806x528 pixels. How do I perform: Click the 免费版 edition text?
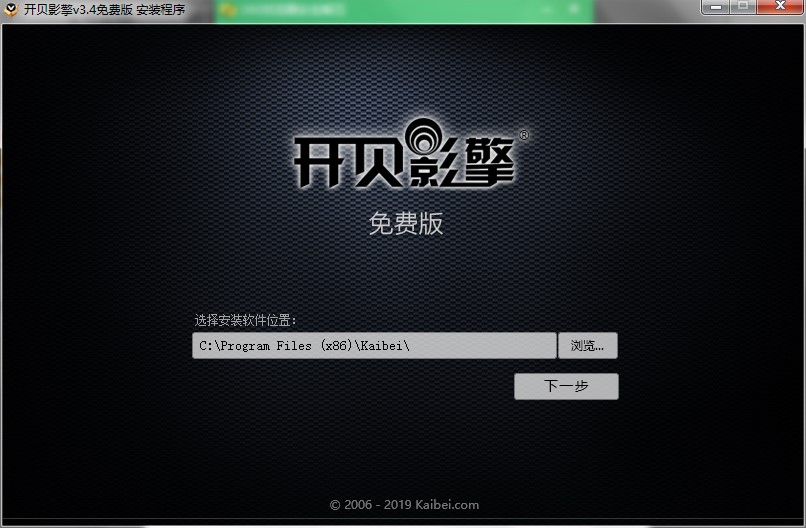(x=406, y=224)
